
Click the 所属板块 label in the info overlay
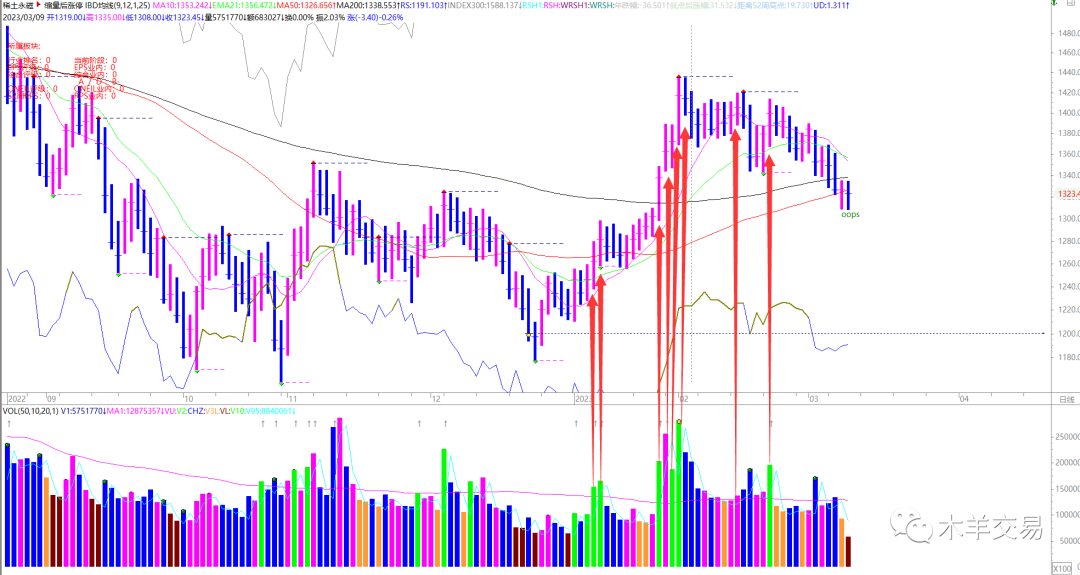coord(24,46)
